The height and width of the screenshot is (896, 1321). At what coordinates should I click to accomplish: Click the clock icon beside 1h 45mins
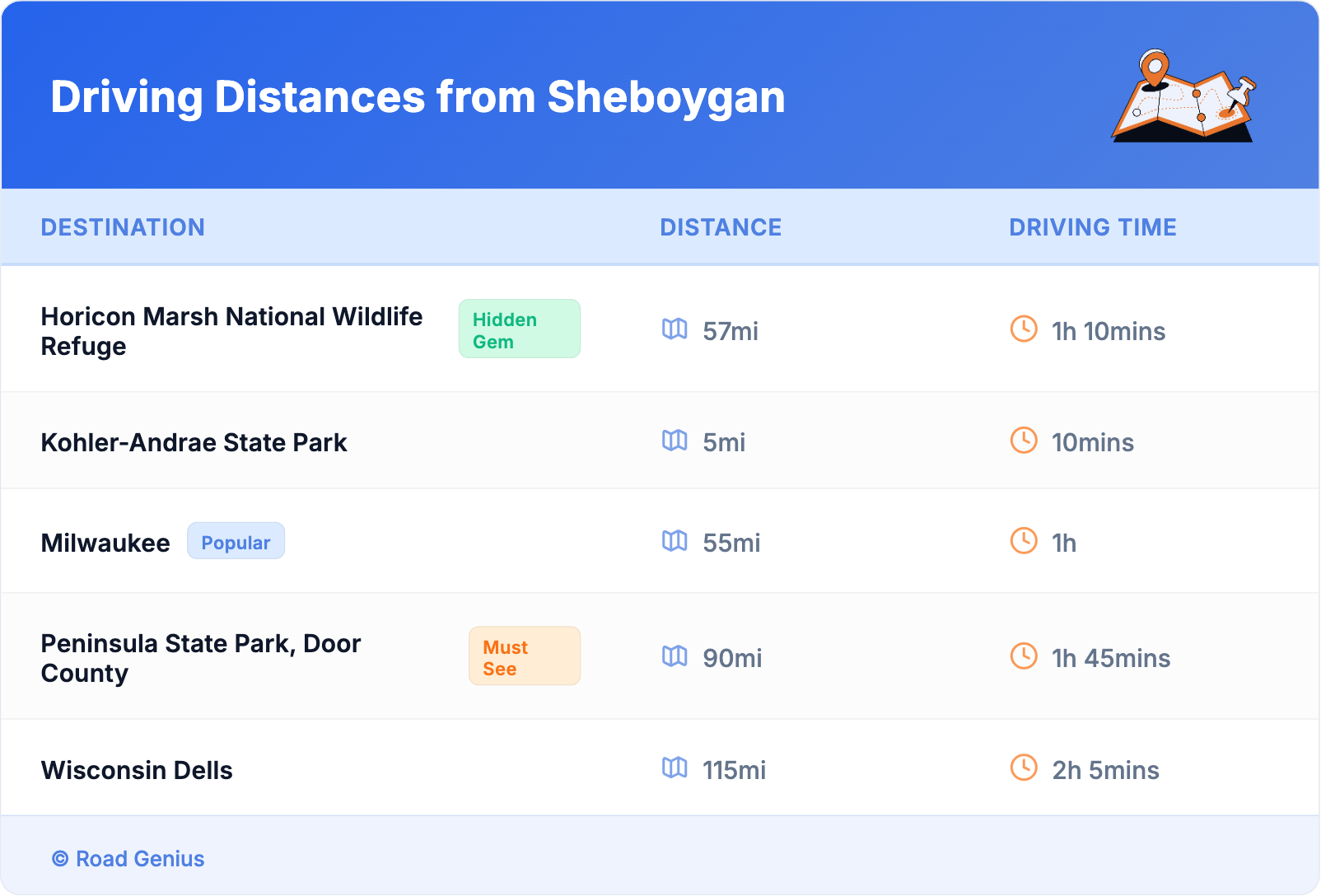(x=1024, y=656)
